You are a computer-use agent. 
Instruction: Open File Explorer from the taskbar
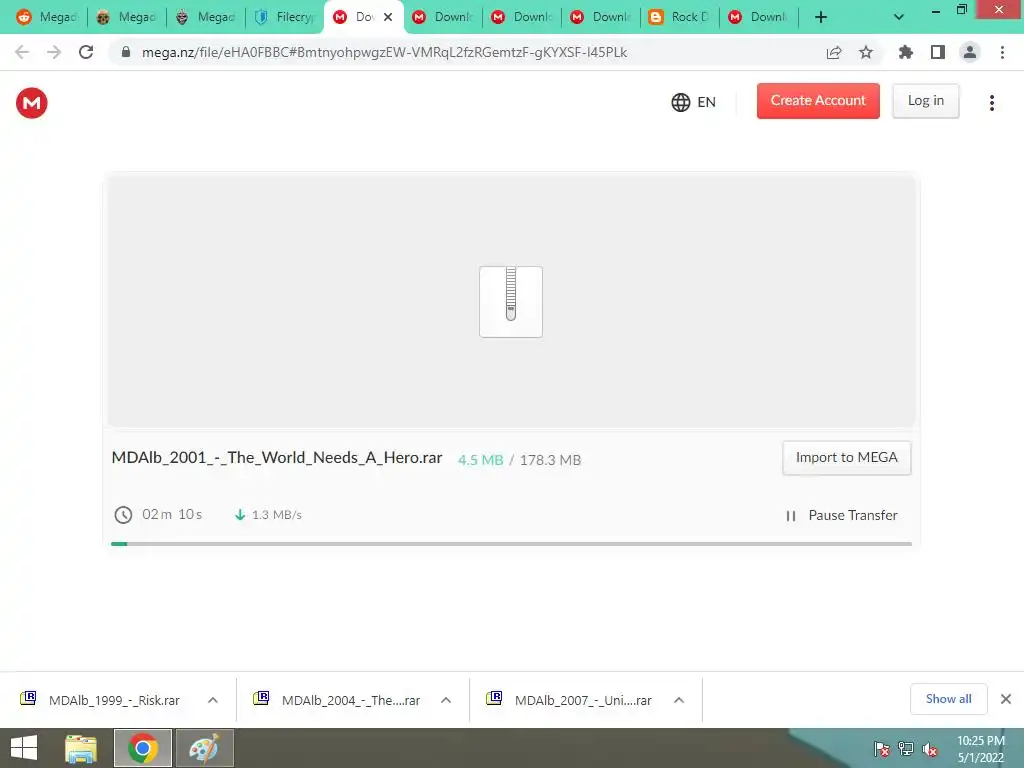click(x=81, y=748)
